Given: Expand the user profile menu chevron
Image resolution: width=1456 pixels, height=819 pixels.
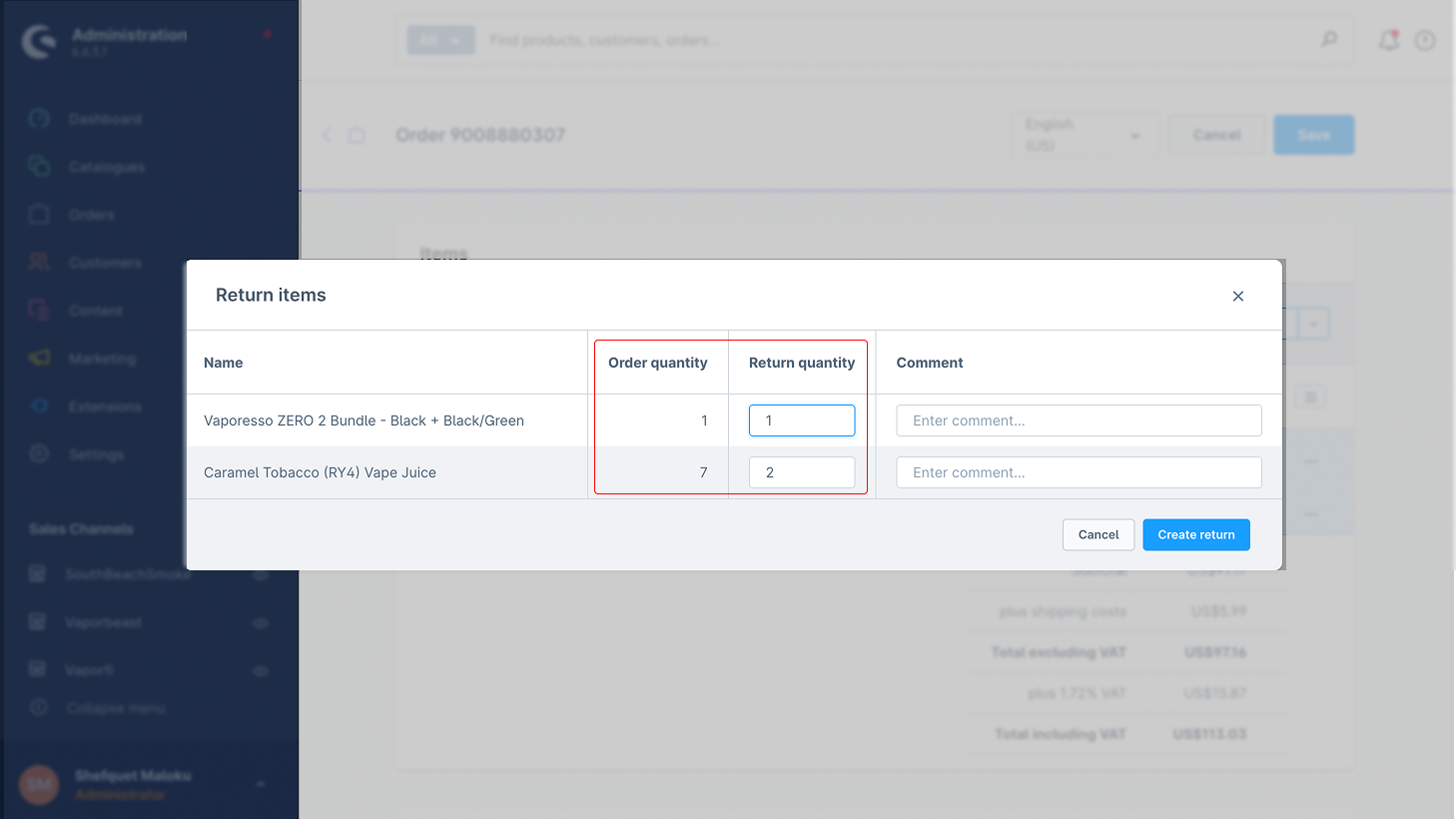Looking at the screenshot, I should point(261,784).
